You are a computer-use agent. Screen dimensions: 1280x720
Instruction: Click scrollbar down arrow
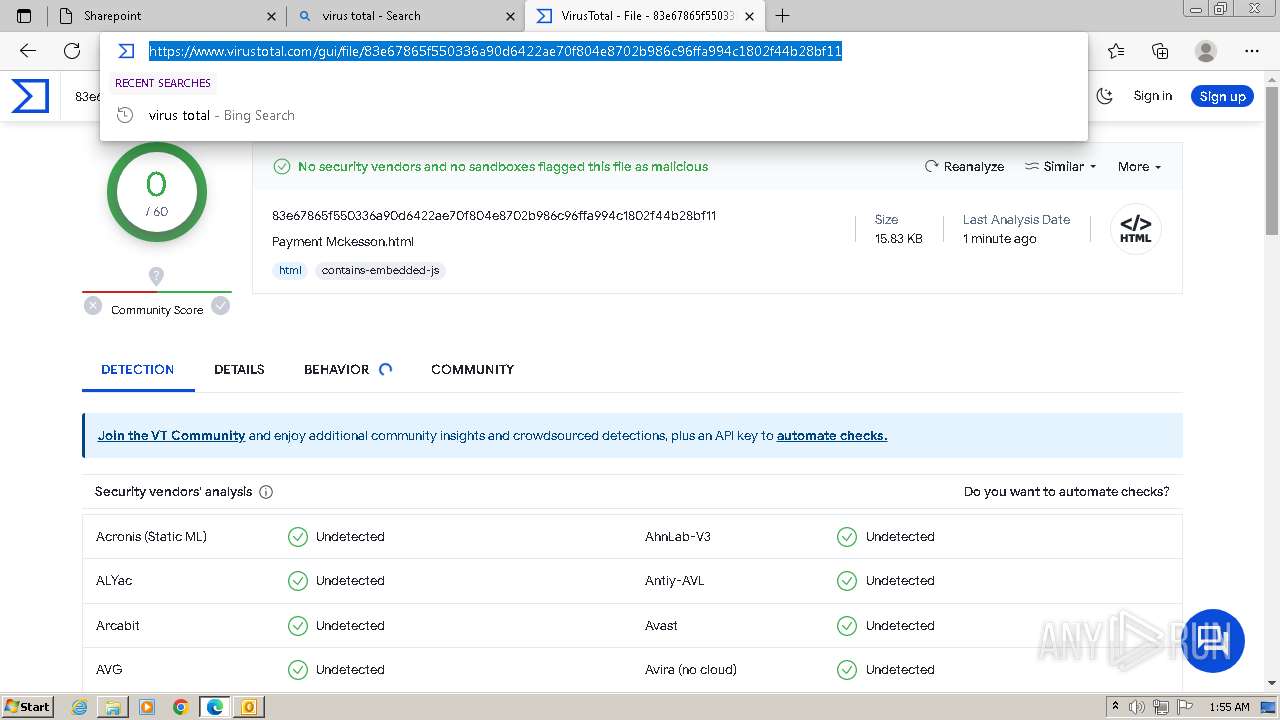click(1272, 683)
